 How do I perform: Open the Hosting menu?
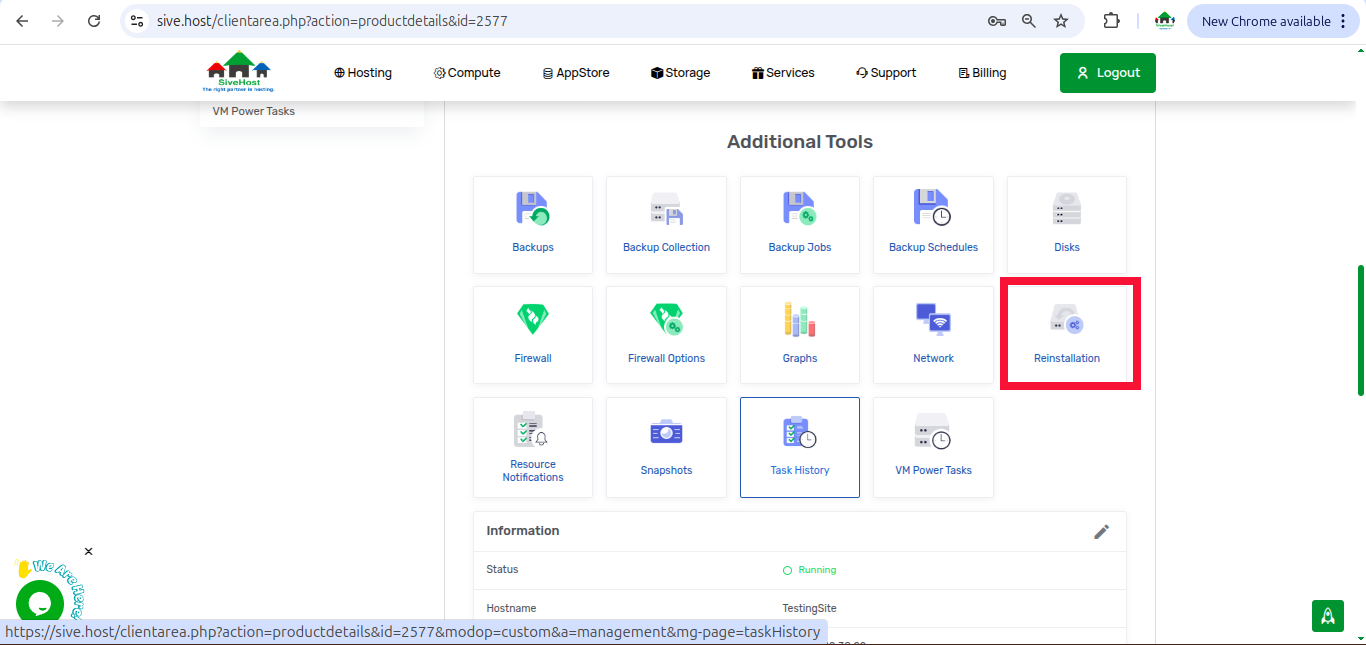click(x=363, y=73)
